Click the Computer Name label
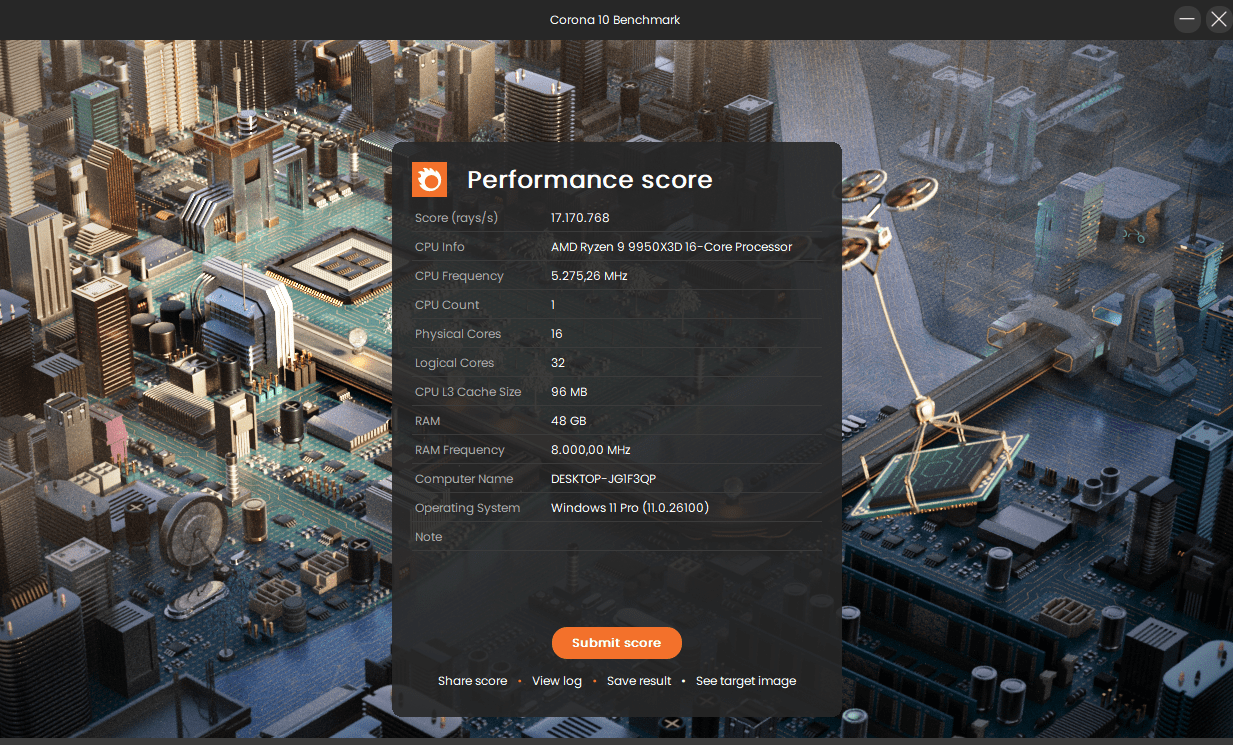1233x745 pixels. point(464,479)
